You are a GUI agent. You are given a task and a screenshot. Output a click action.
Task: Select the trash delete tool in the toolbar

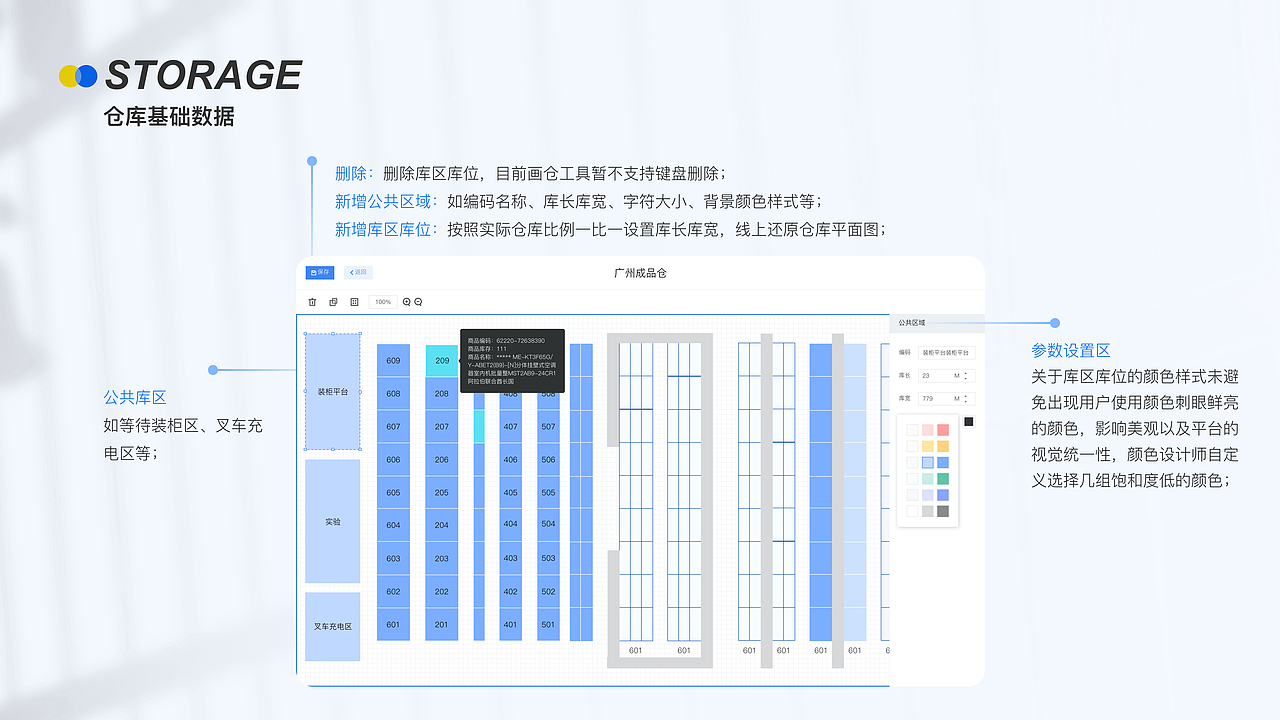pos(312,302)
